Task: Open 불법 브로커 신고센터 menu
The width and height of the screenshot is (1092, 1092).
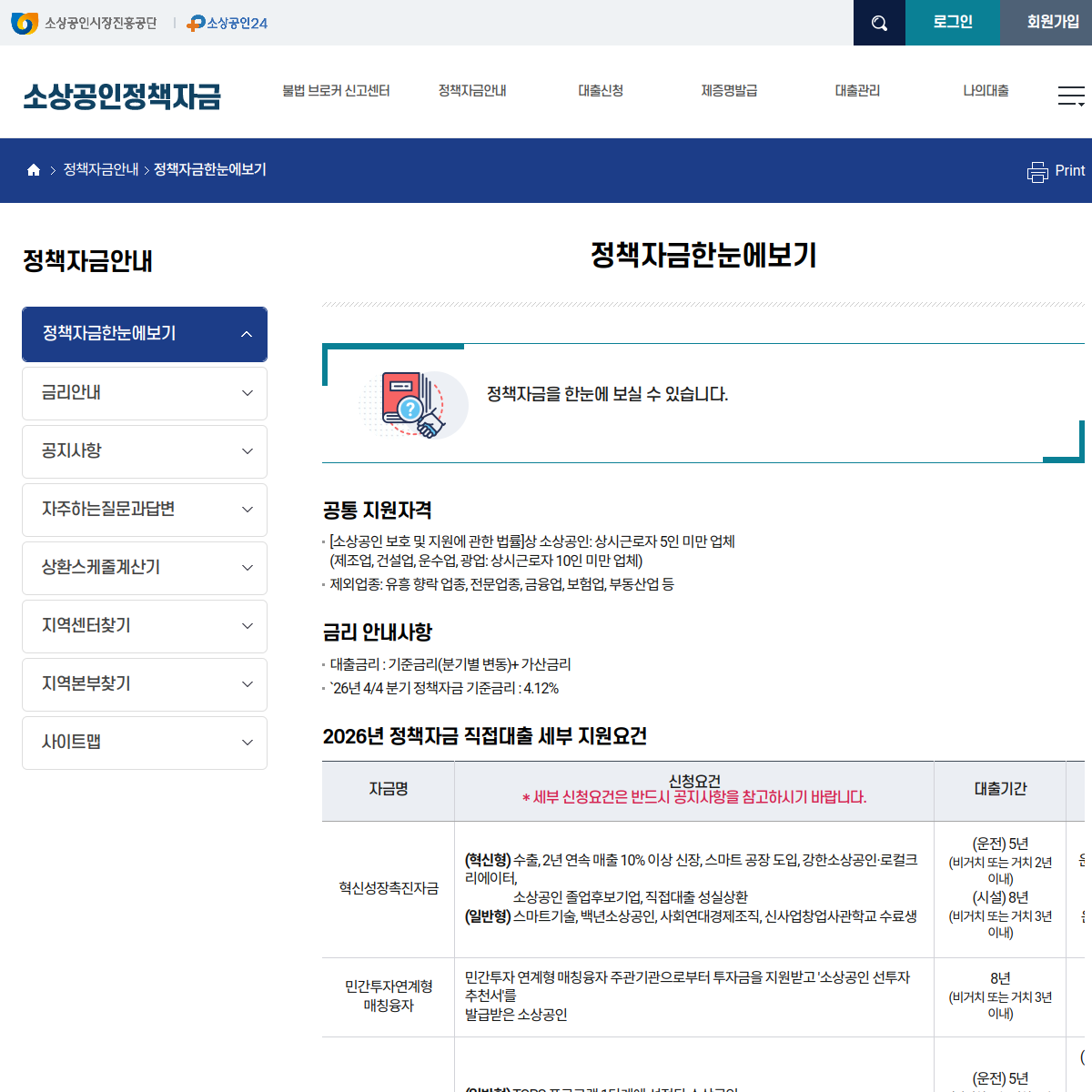Action: 336,91
